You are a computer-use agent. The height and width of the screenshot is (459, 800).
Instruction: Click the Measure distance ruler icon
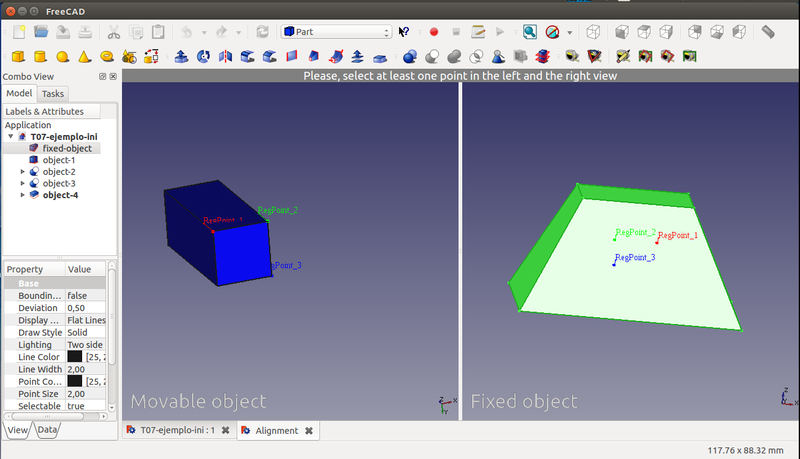click(768, 32)
